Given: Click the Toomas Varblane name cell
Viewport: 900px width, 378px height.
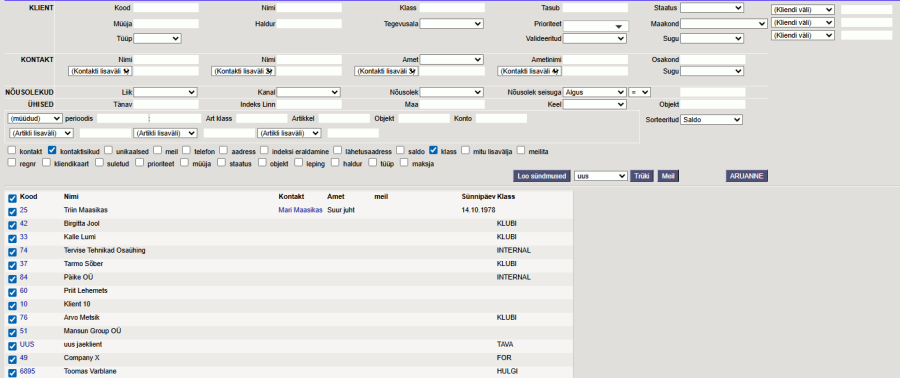Looking at the screenshot, I should (90, 372).
